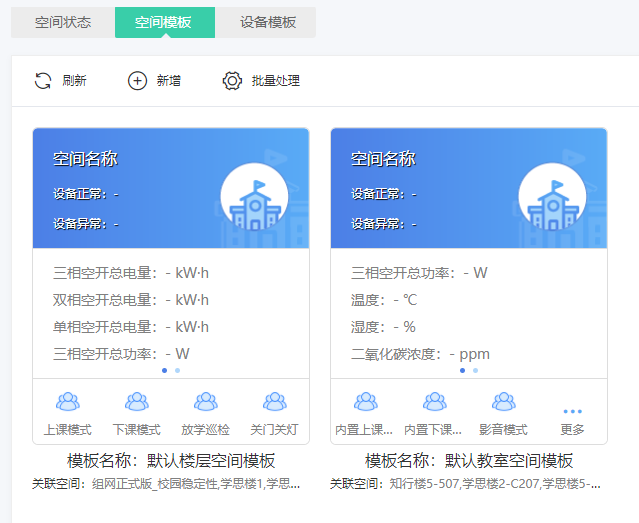Click the 刷新 refresh icon

(43, 81)
